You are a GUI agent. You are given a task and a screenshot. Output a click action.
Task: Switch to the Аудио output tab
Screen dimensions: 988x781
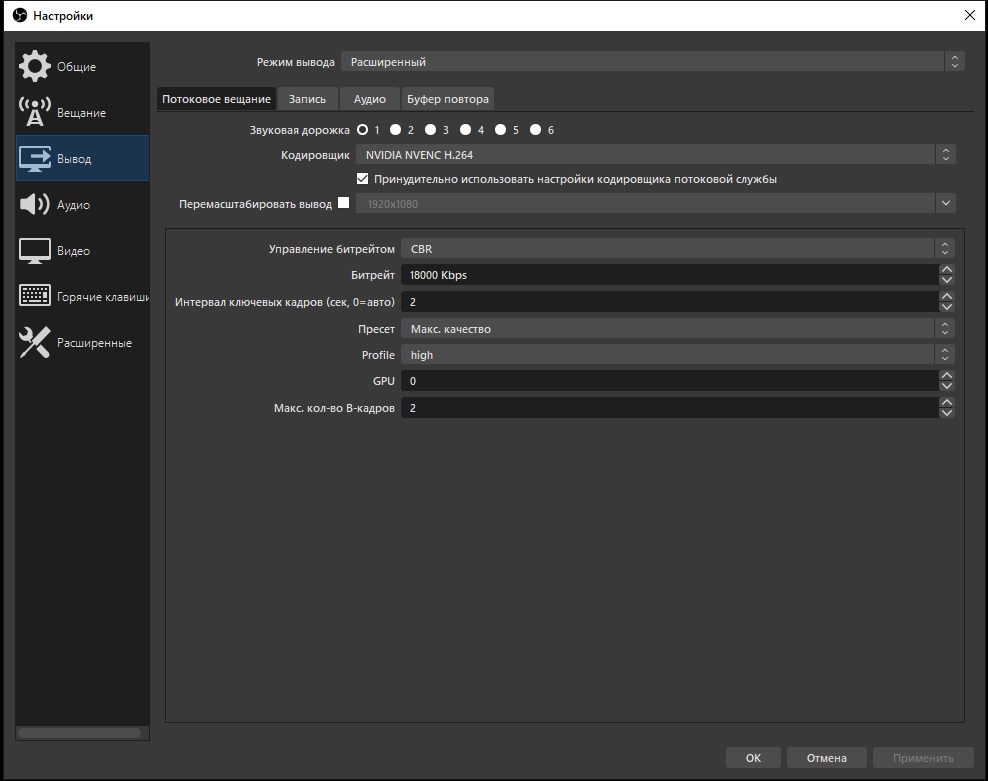point(369,99)
